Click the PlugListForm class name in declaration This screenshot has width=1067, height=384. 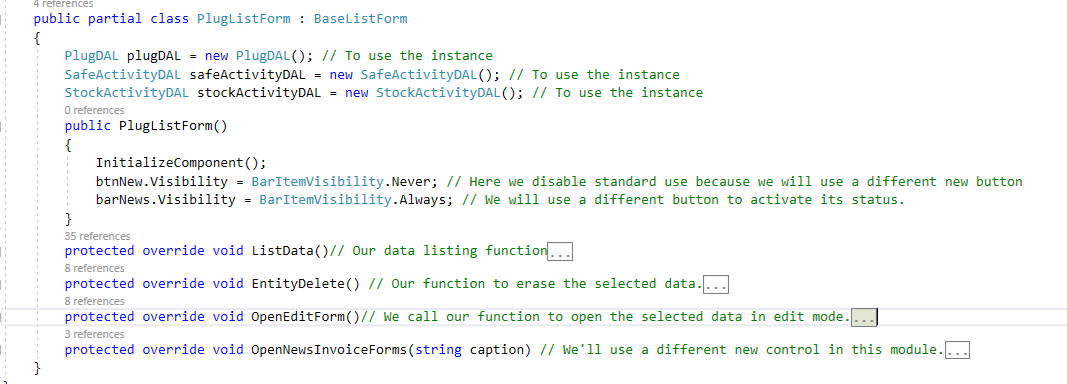(x=244, y=19)
